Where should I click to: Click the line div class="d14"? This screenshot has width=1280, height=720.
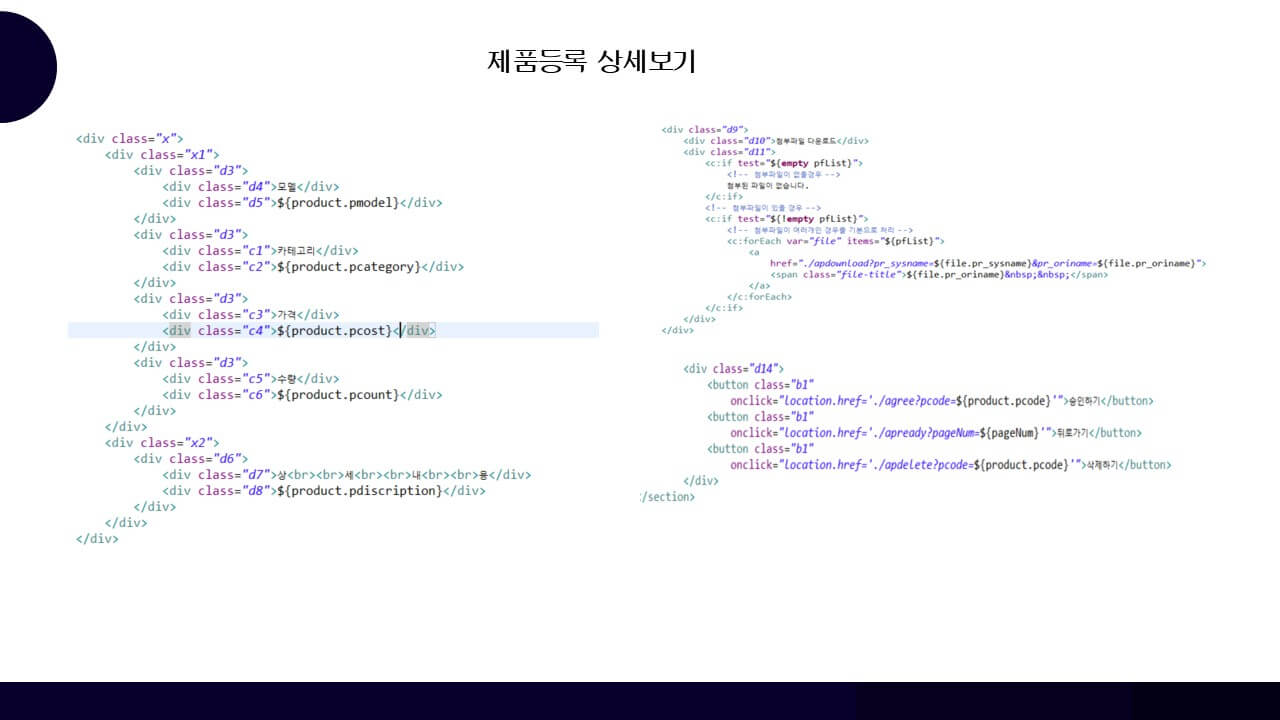click(x=734, y=369)
